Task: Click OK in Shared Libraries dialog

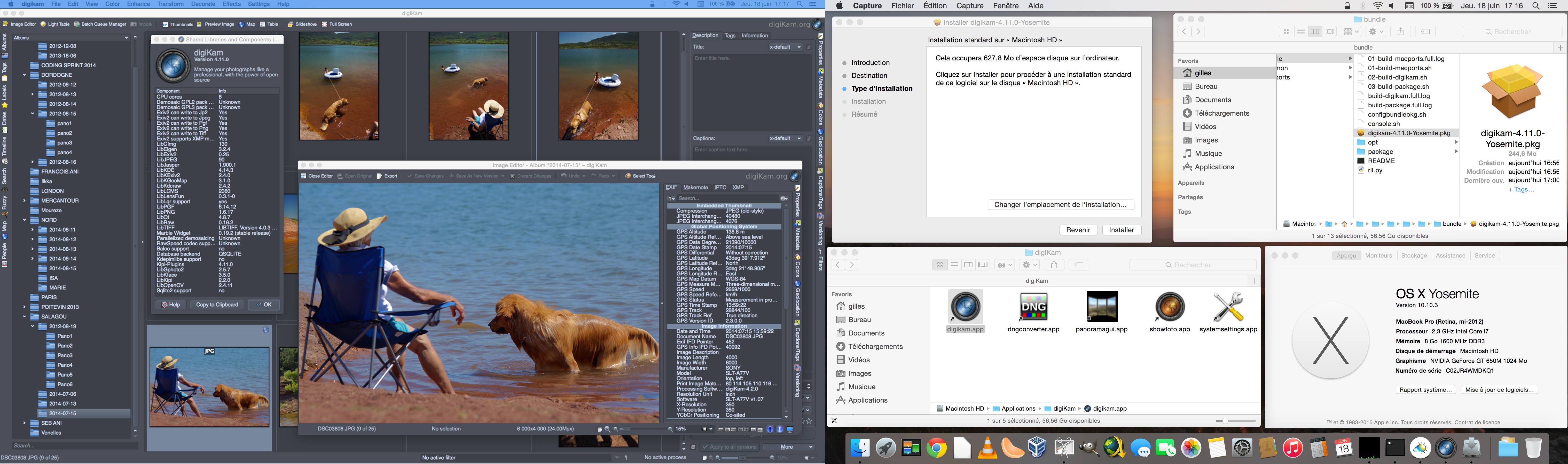Action: pyautogui.click(x=264, y=305)
